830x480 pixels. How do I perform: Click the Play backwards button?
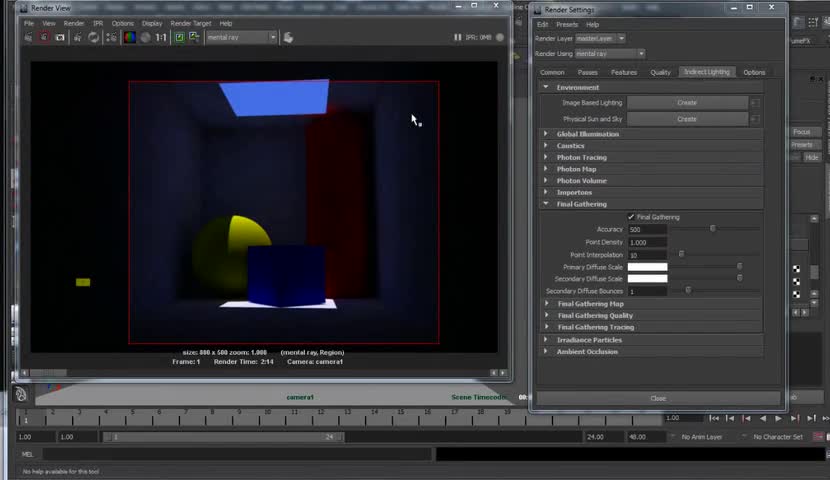click(763, 419)
